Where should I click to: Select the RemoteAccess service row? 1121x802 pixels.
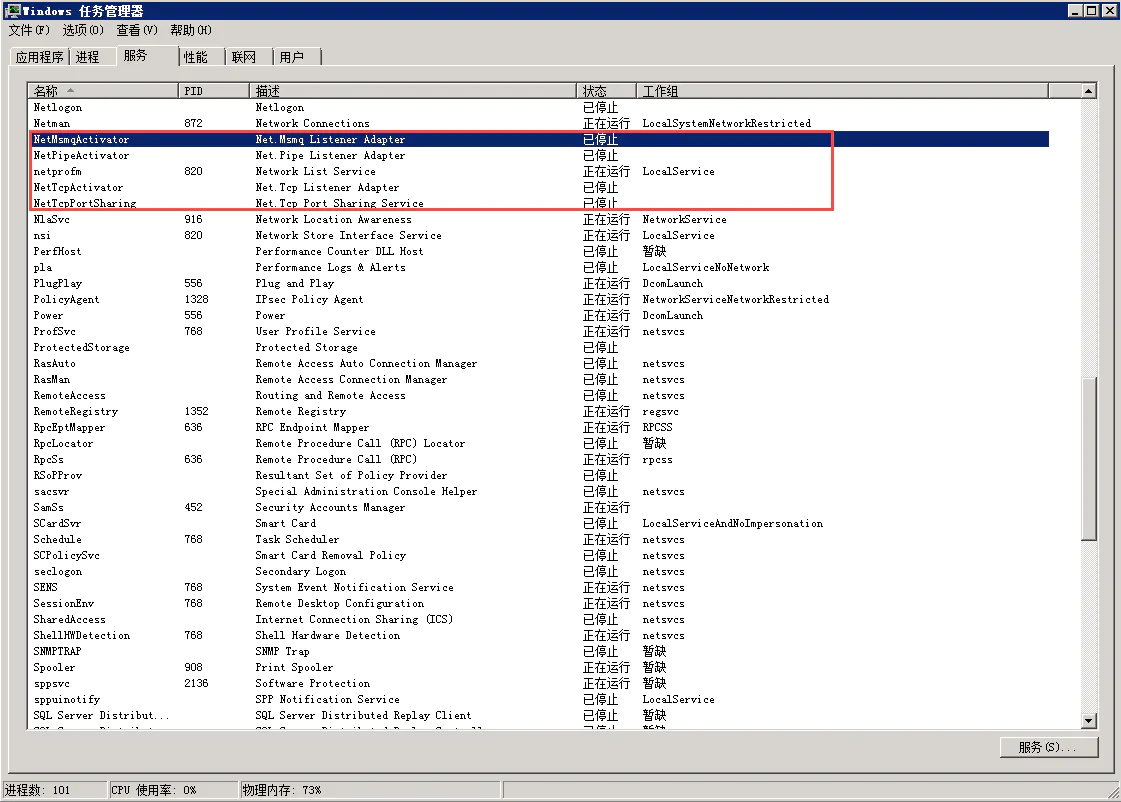tap(538, 395)
